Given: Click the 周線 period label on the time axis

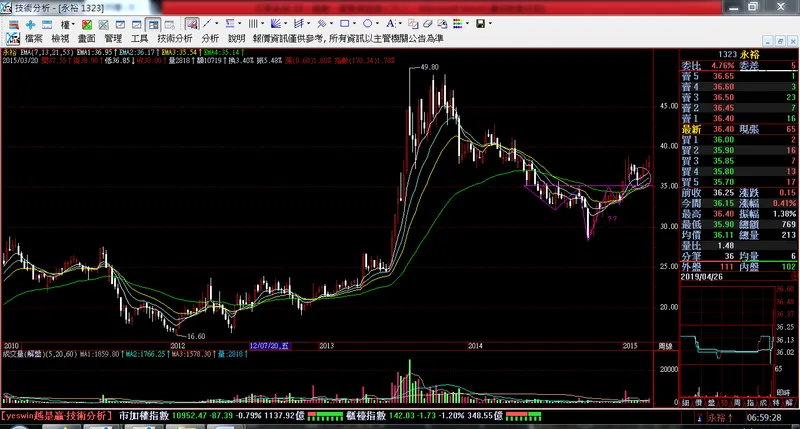Looking at the screenshot, I should coord(665,346).
